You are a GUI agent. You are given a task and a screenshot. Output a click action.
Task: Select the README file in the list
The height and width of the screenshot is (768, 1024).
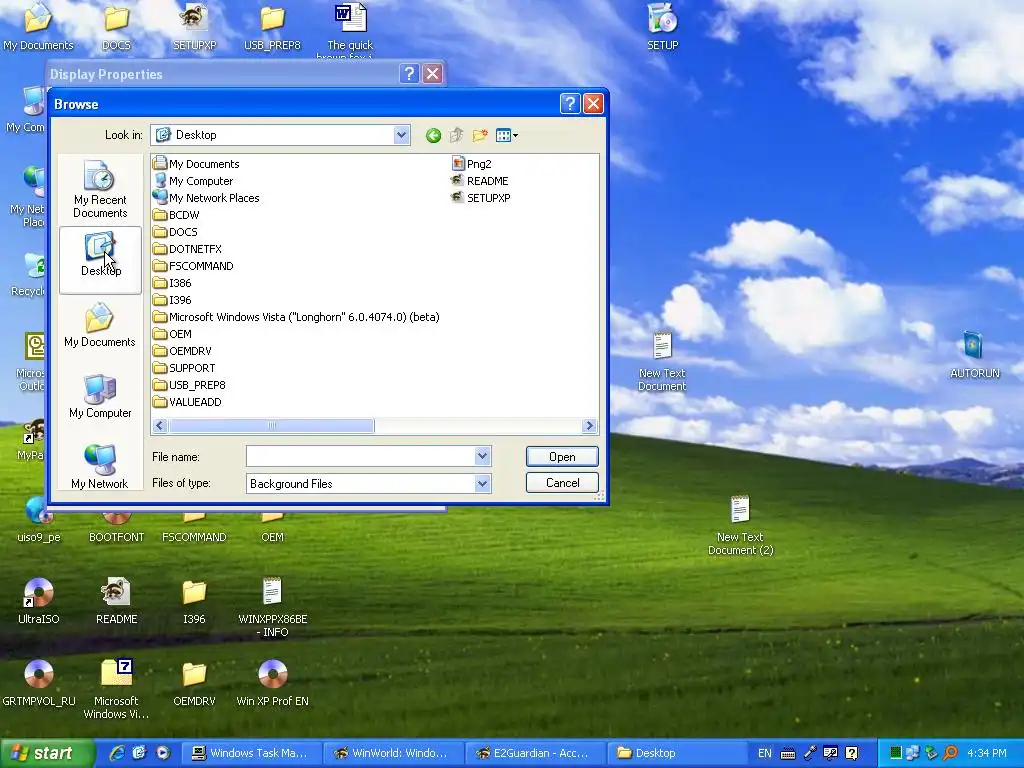click(480, 181)
